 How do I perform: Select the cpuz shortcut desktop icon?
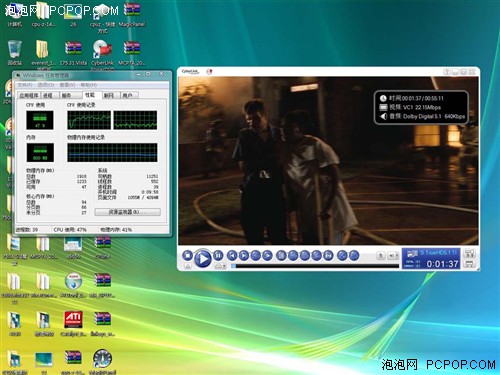pos(103,18)
